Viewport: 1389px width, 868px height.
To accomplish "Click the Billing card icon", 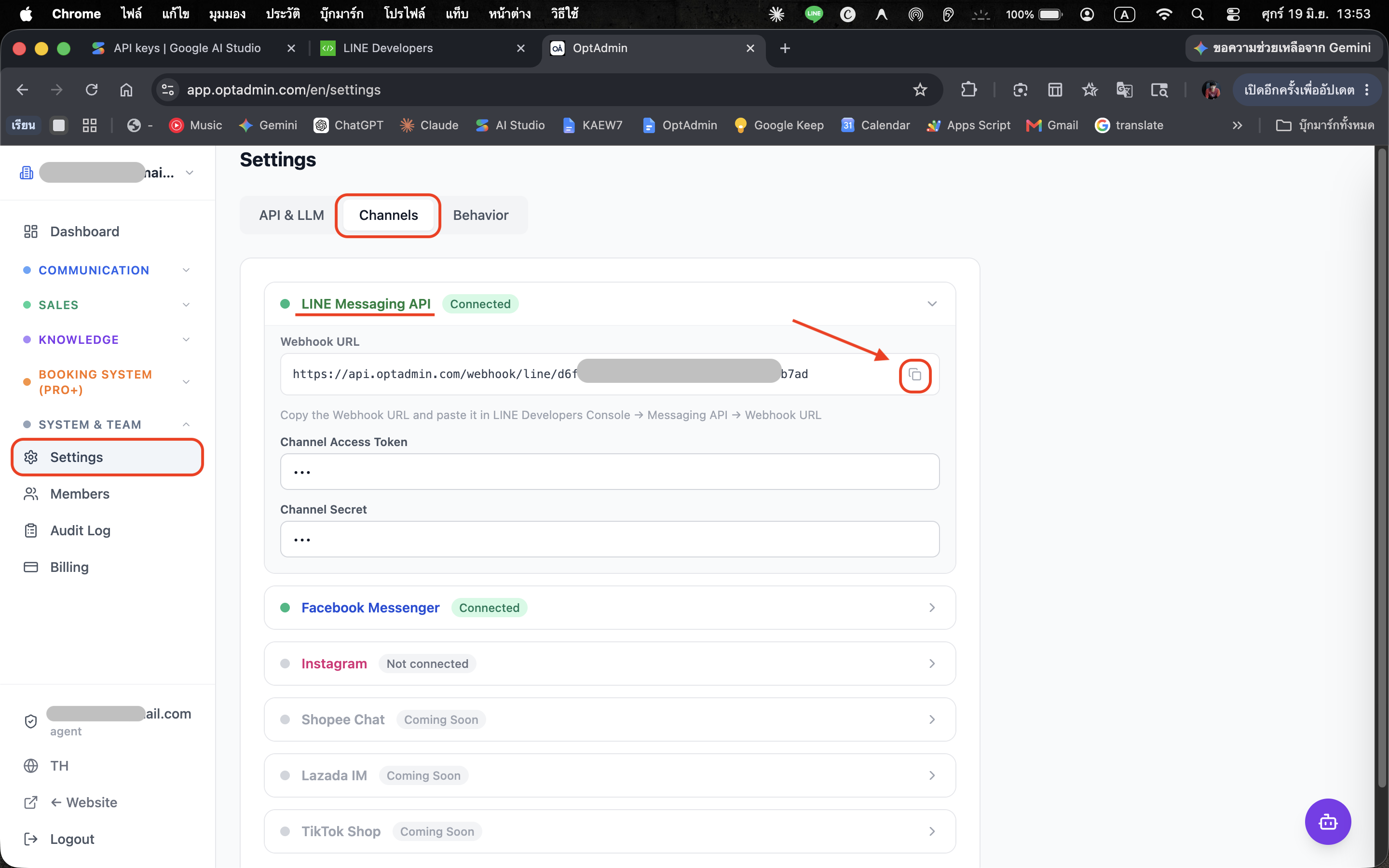I will [x=30, y=567].
